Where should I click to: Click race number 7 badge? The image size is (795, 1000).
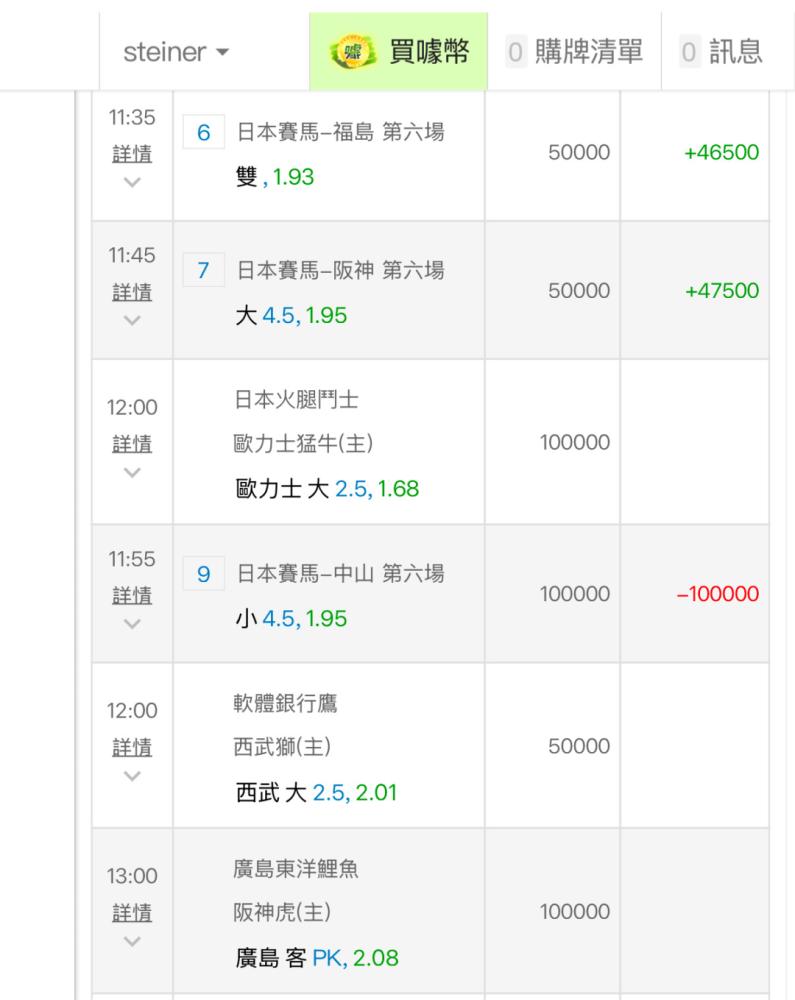pos(203,270)
